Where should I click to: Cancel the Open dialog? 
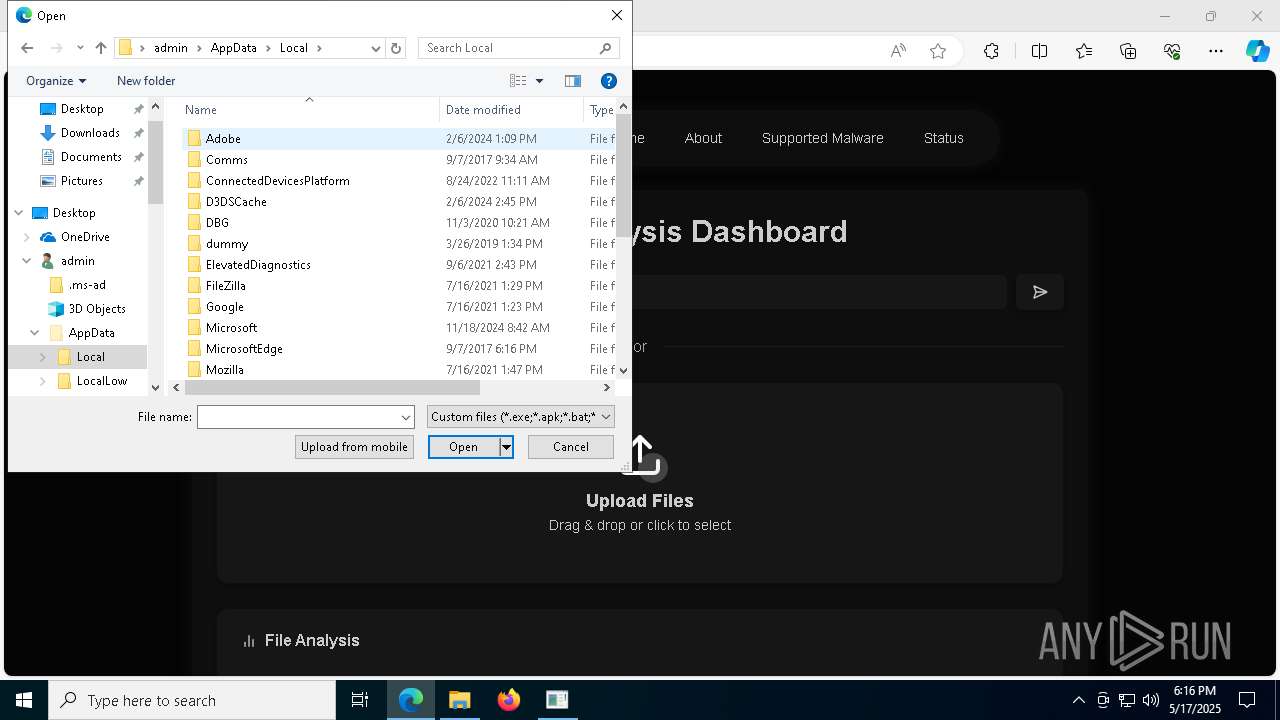pos(571,447)
